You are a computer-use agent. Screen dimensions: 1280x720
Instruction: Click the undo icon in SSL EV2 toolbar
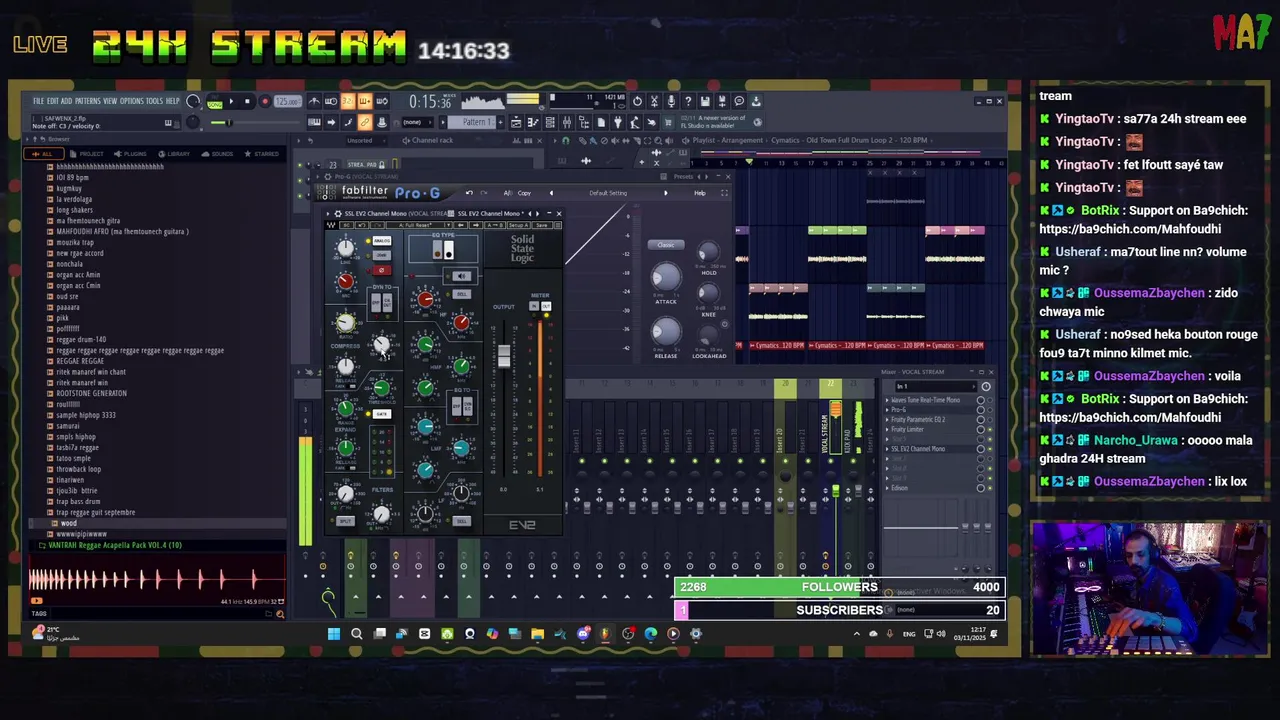[362, 225]
